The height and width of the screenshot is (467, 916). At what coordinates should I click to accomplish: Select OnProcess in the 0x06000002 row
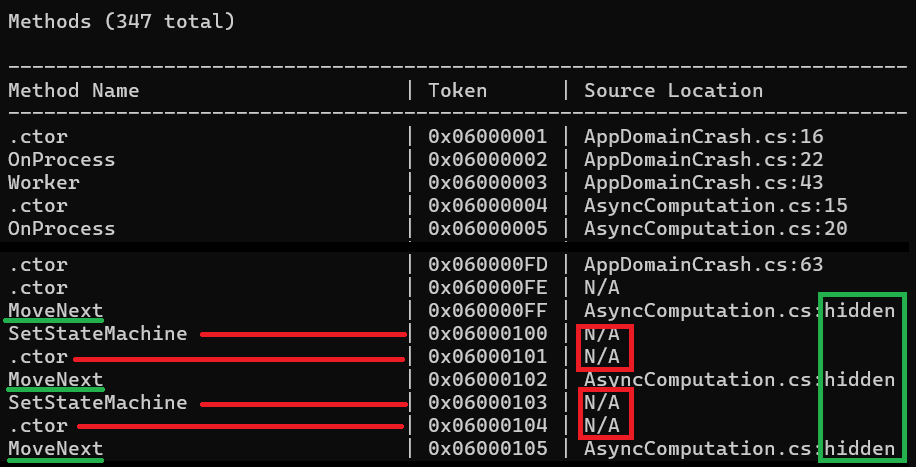pos(61,160)
